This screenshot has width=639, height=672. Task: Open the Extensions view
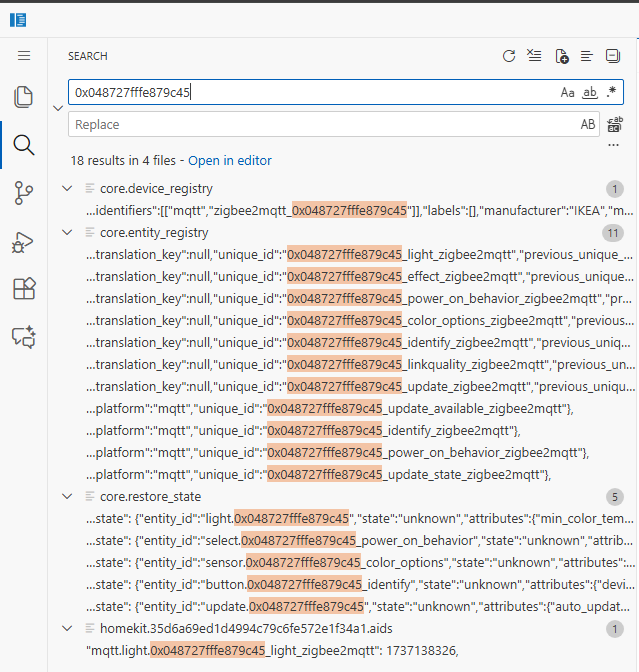23,290
